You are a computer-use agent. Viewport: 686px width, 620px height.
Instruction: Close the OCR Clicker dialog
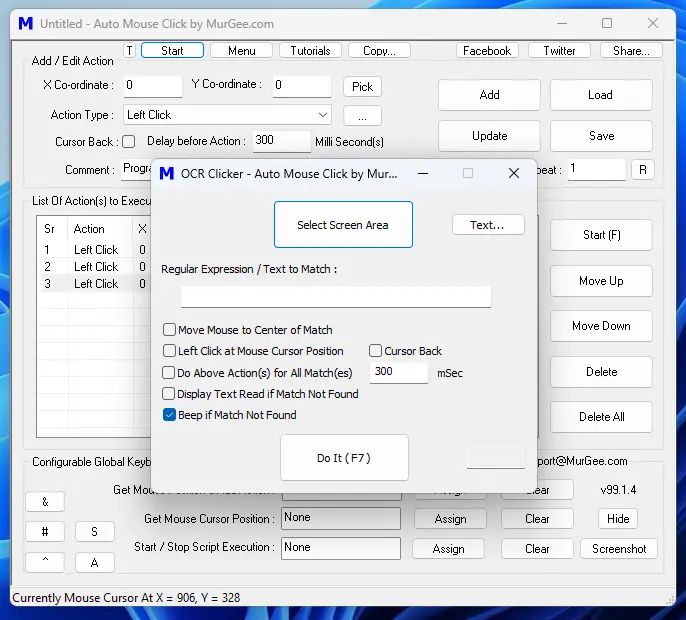(x=514, y=174)
